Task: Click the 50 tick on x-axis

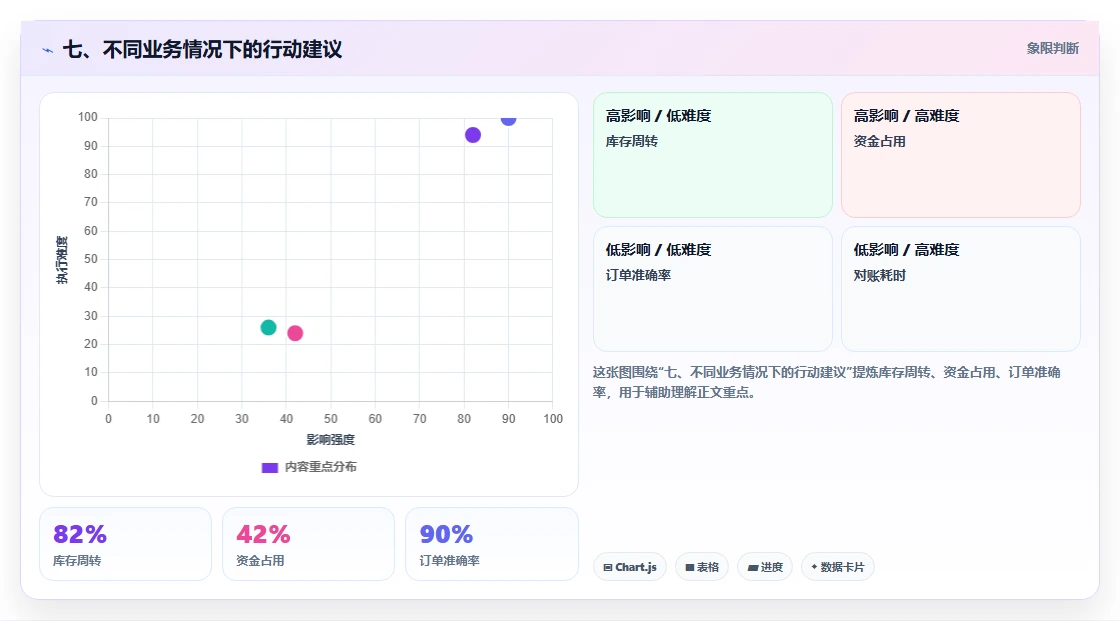Action: click(x=331, y=419)
